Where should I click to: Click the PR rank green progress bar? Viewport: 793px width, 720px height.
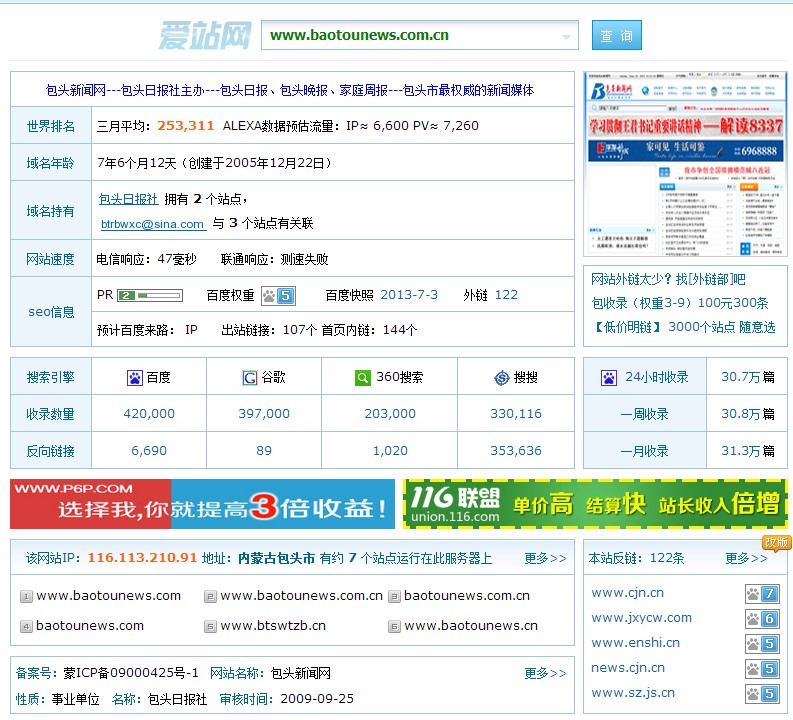[150, 296]
